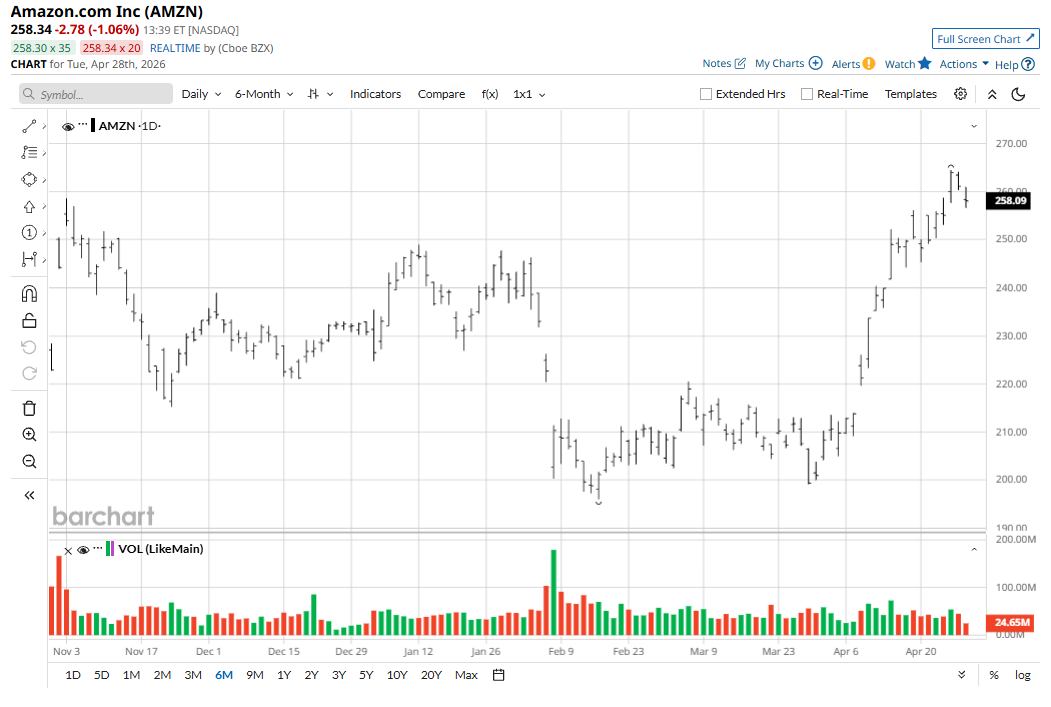Select the Max range tab

click(x=466, y=675)
